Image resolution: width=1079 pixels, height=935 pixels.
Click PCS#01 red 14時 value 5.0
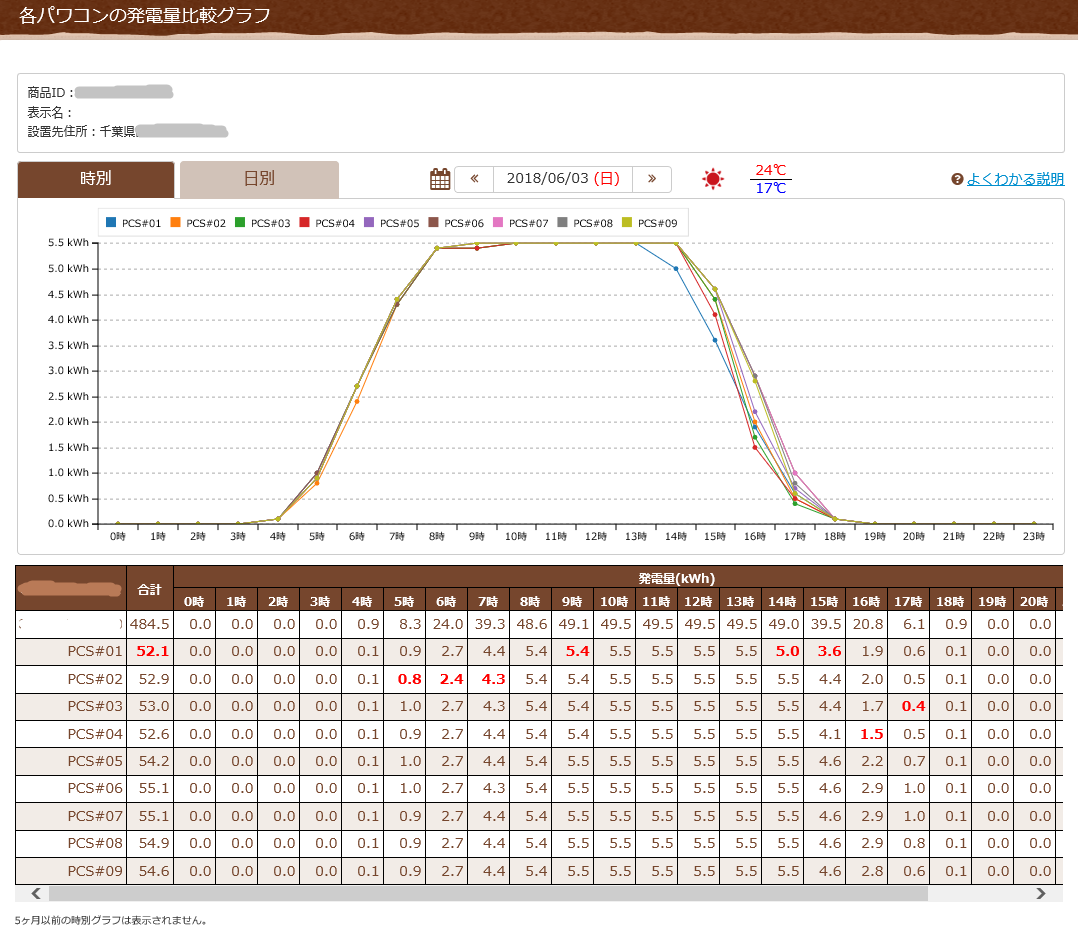coord(787,652)
